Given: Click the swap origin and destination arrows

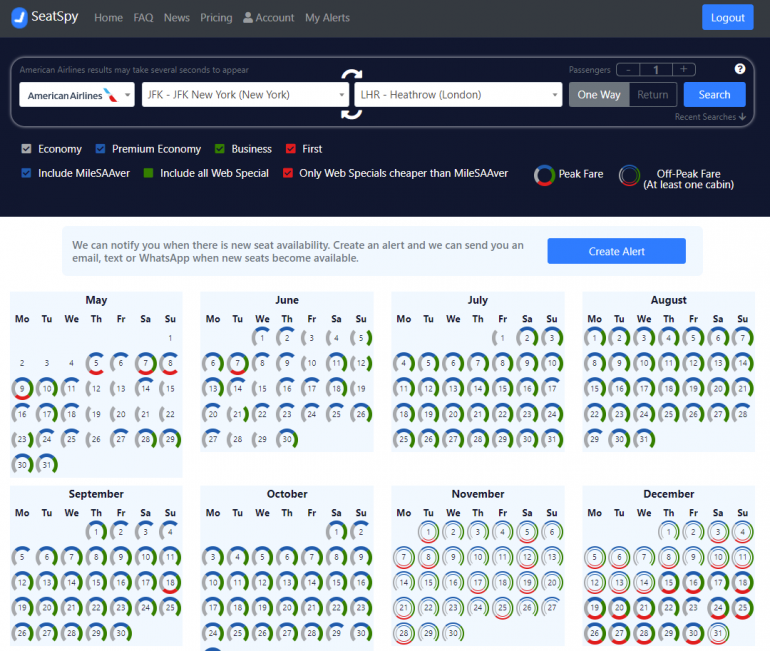Looking at the screenshot, I should (351, 94).
